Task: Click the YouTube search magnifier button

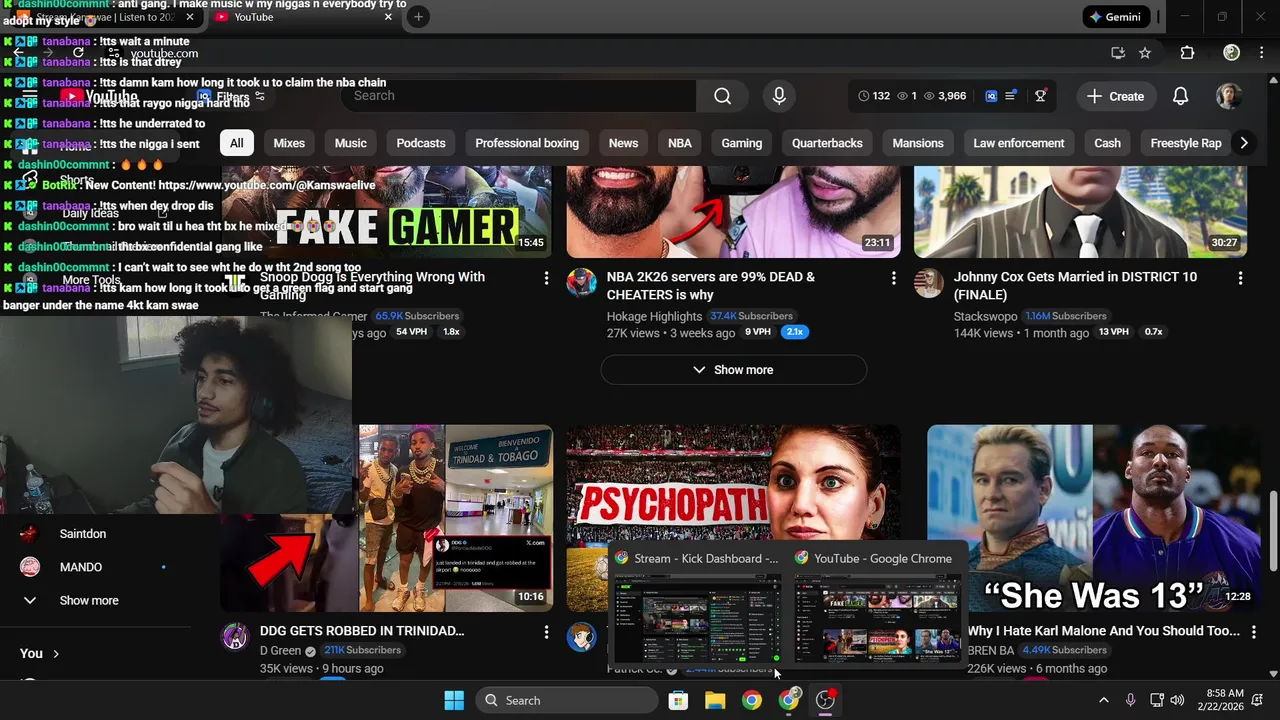Action: (722, 96)
